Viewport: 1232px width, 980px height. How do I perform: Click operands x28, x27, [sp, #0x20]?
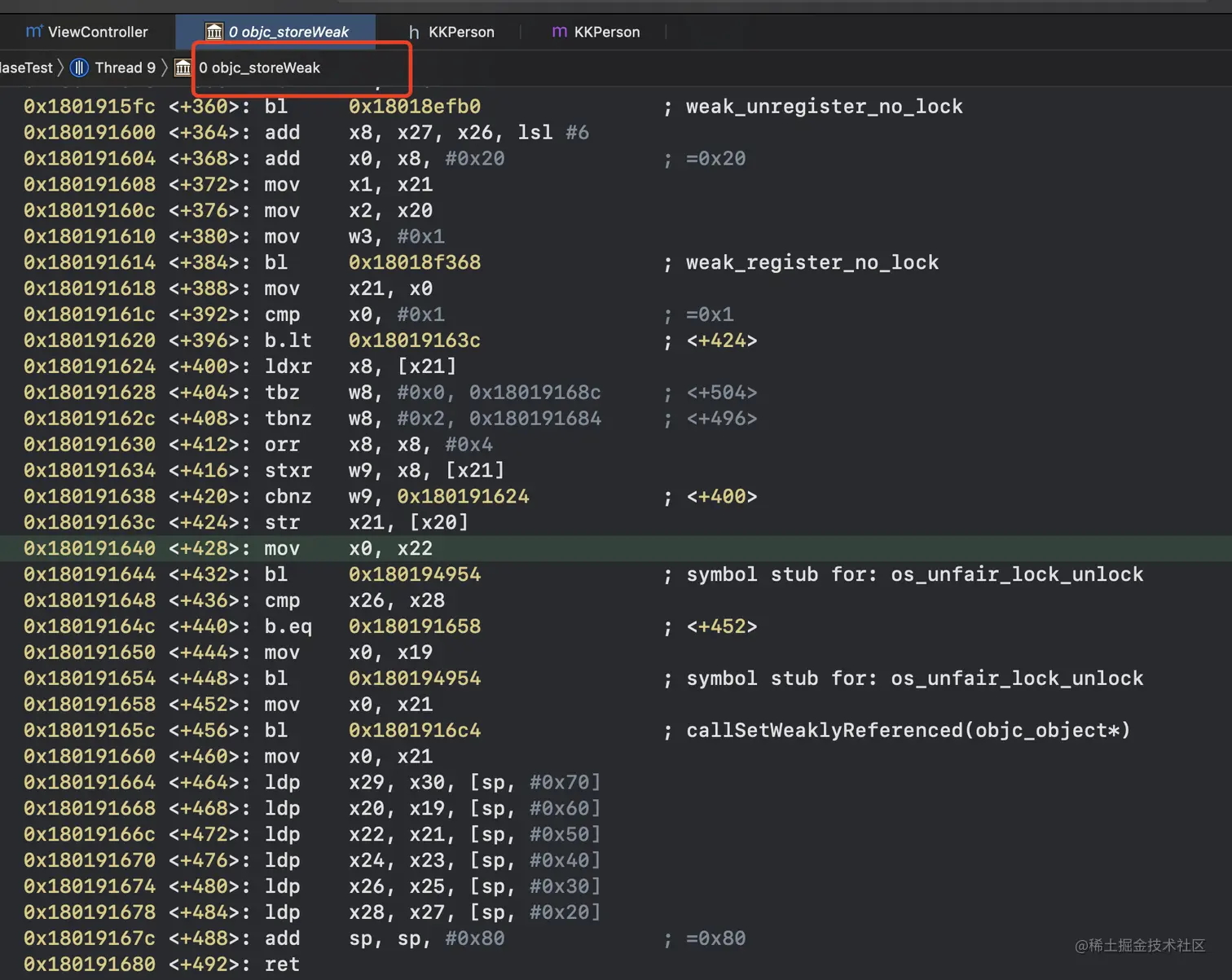[x=474, y=912]
